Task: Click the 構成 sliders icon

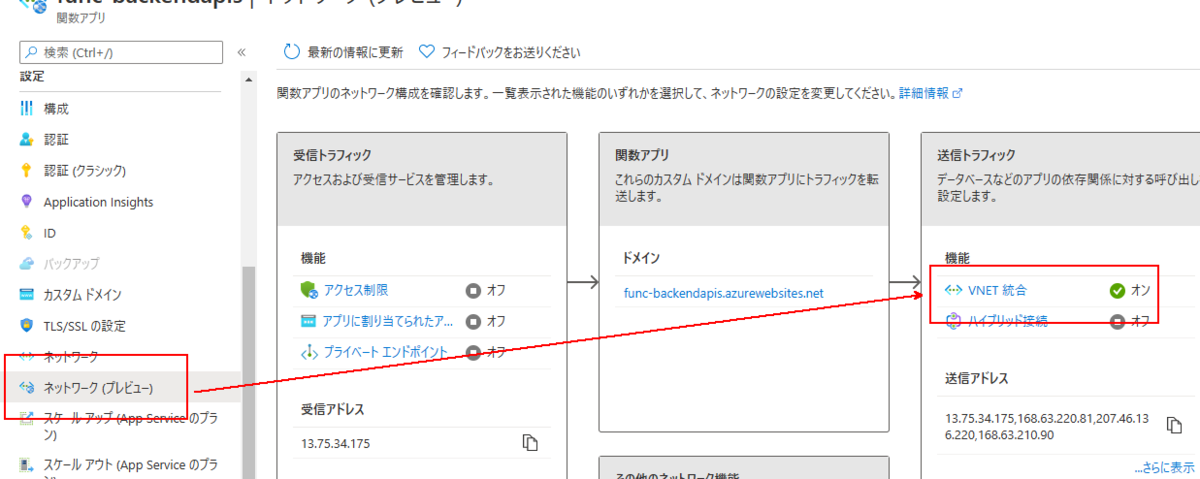Action: (27, 108)
